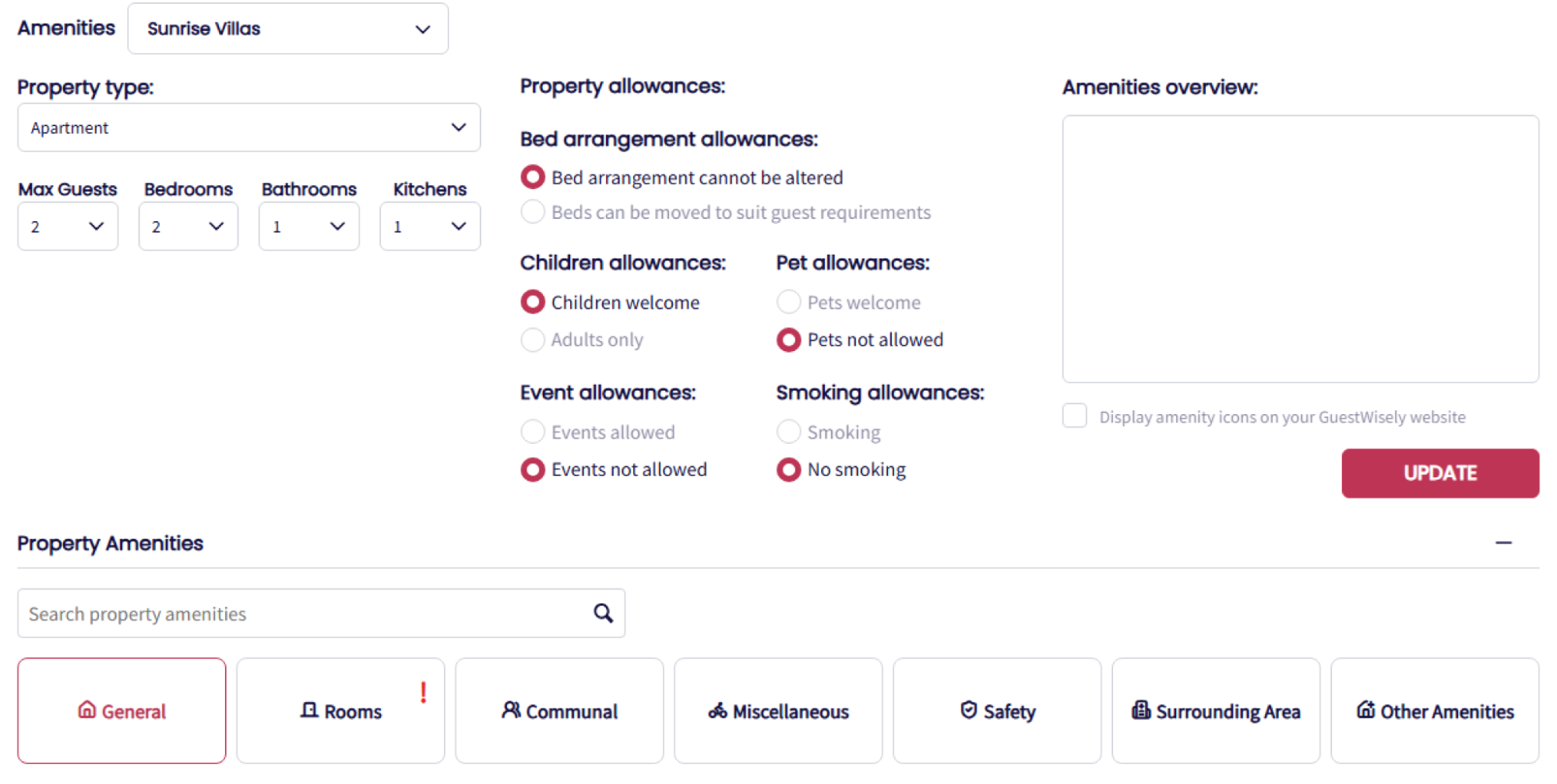1557x784 pixels.
Task: Open the Max Guests dropdown
Action: pyautogui.click(x=68, y=227)
